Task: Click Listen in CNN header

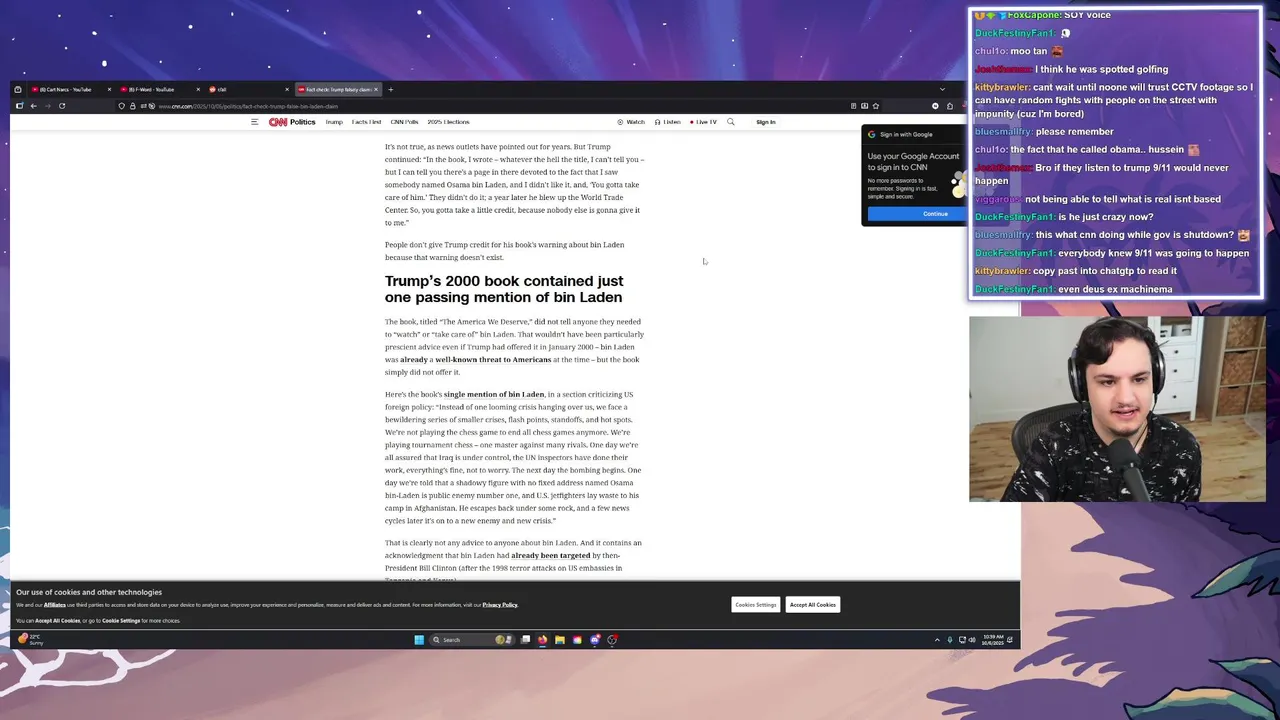Action: [x=668, y=122]
